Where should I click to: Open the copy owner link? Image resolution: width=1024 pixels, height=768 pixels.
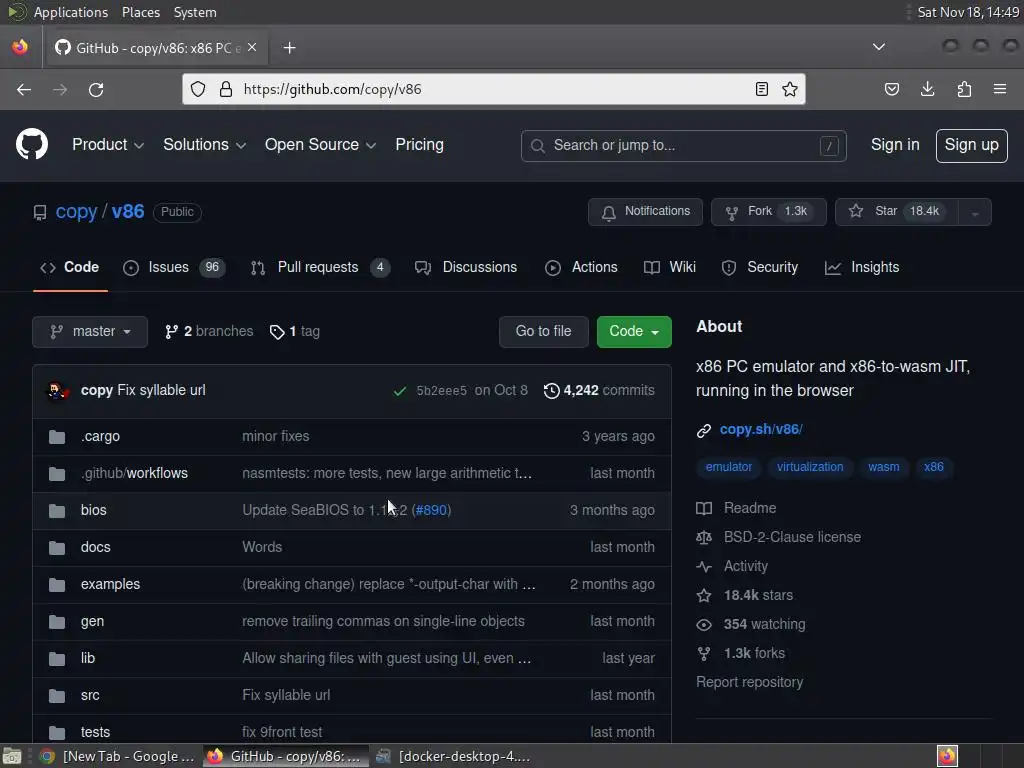(76, 212)
